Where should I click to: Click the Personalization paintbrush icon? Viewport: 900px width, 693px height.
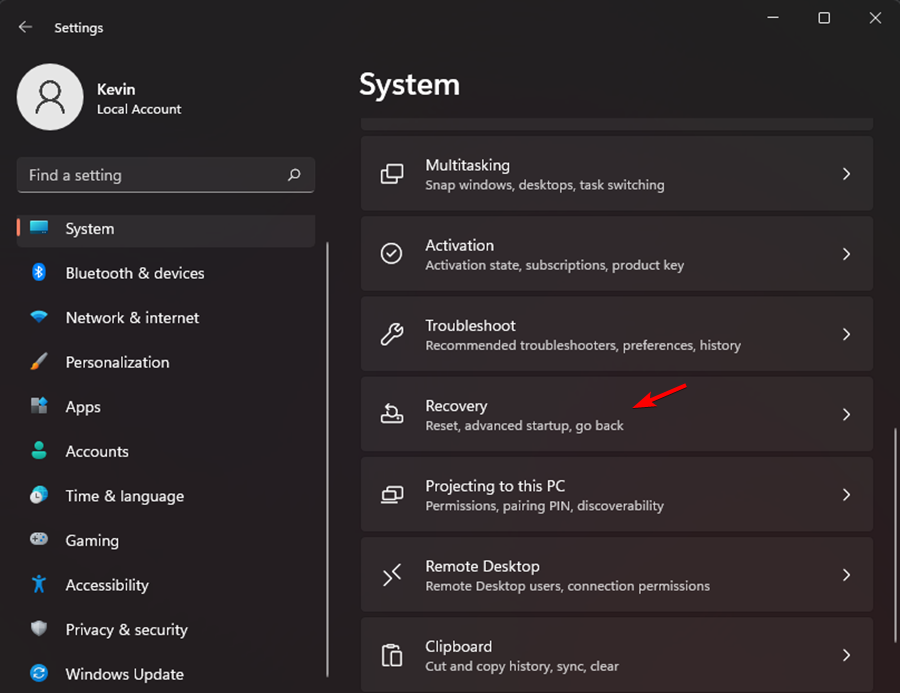coord(39,362)
